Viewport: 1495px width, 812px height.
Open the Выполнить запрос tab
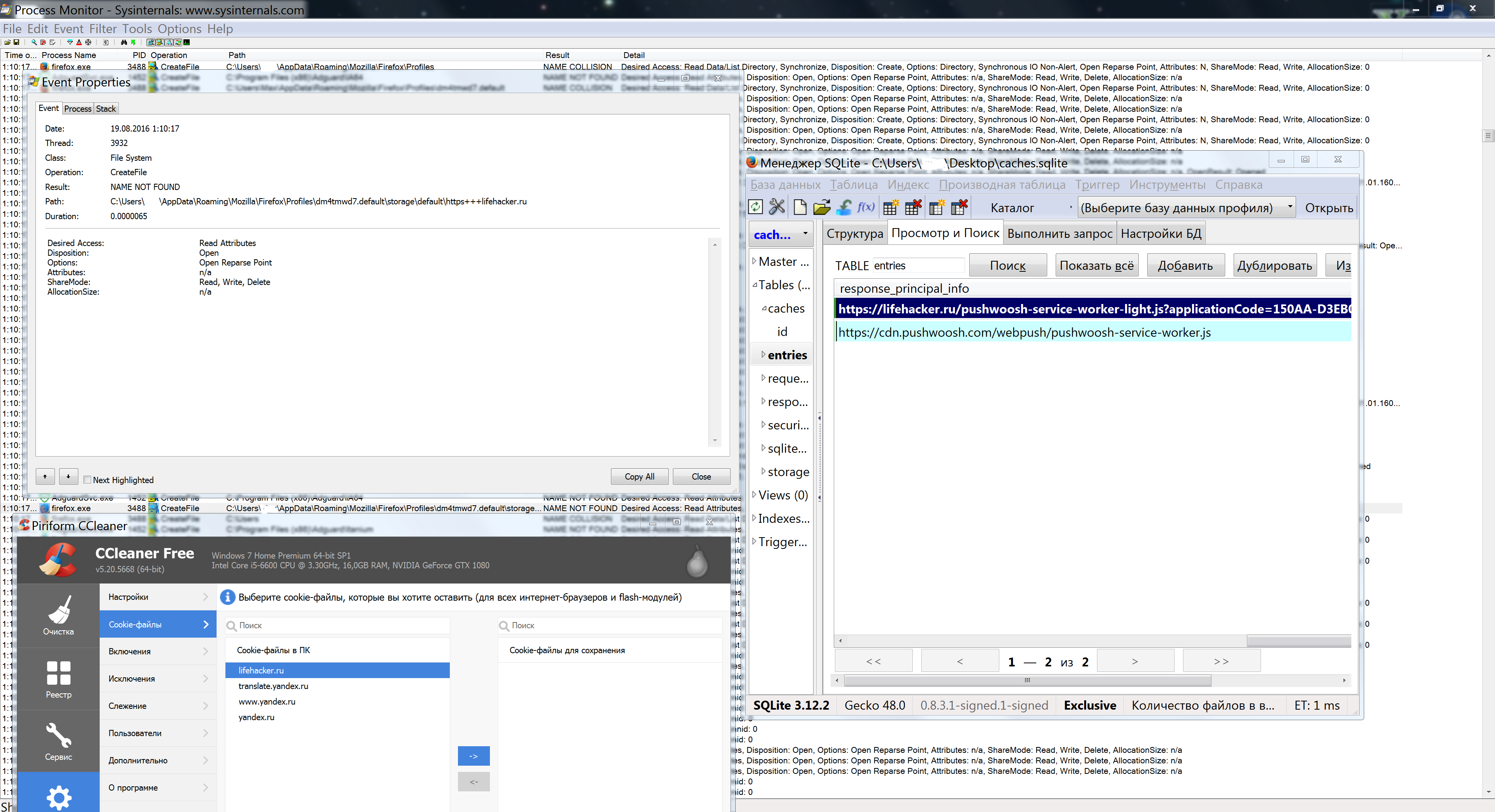click(x=1059, y=234)
